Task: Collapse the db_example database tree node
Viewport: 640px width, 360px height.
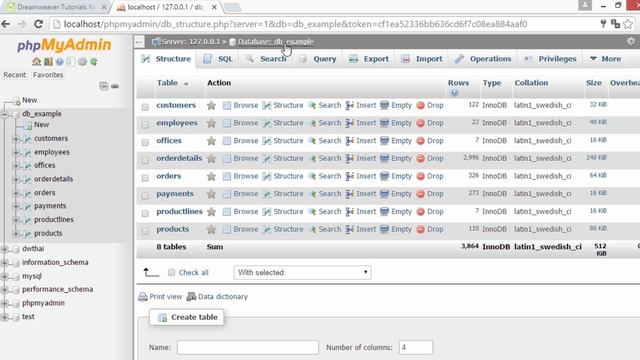Action: click(x=4, y=114)
